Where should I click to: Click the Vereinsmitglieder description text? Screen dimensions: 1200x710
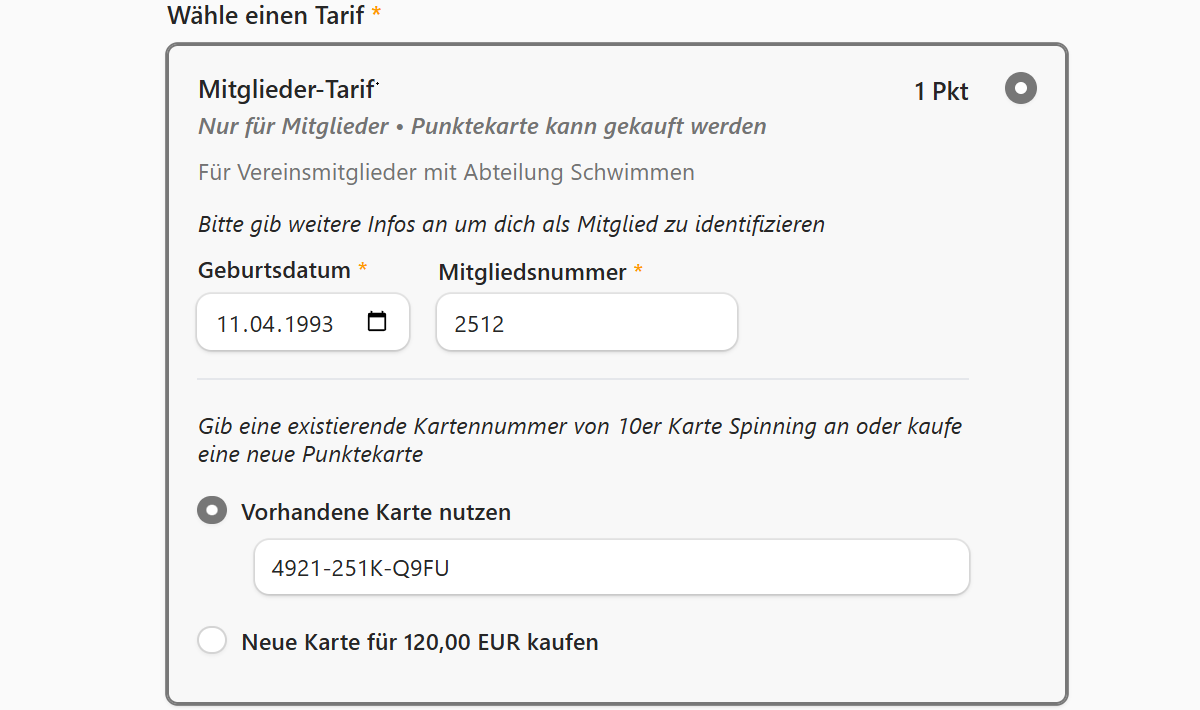445,172
